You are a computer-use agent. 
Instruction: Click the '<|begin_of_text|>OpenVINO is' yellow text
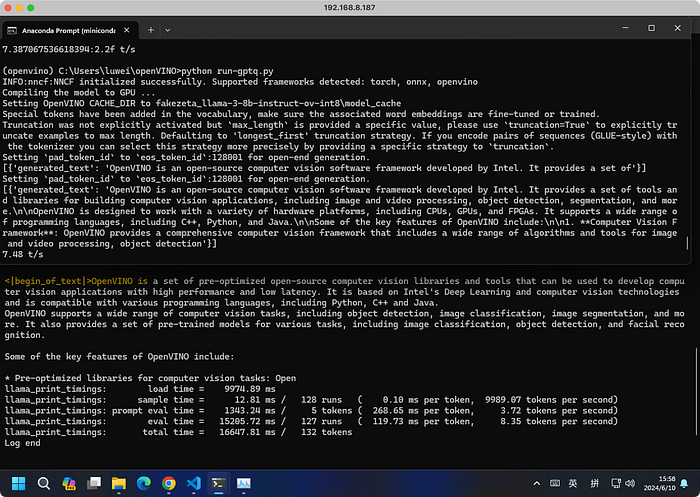76,281
